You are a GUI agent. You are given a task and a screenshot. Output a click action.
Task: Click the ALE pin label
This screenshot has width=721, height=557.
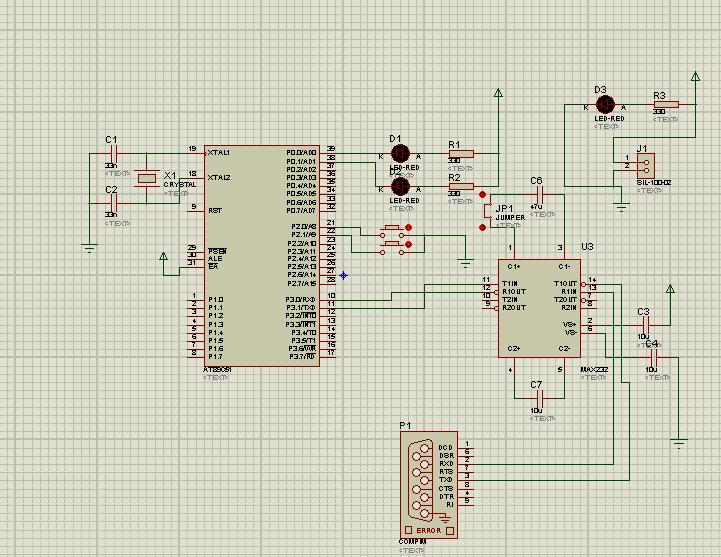[x=215, y=259]
